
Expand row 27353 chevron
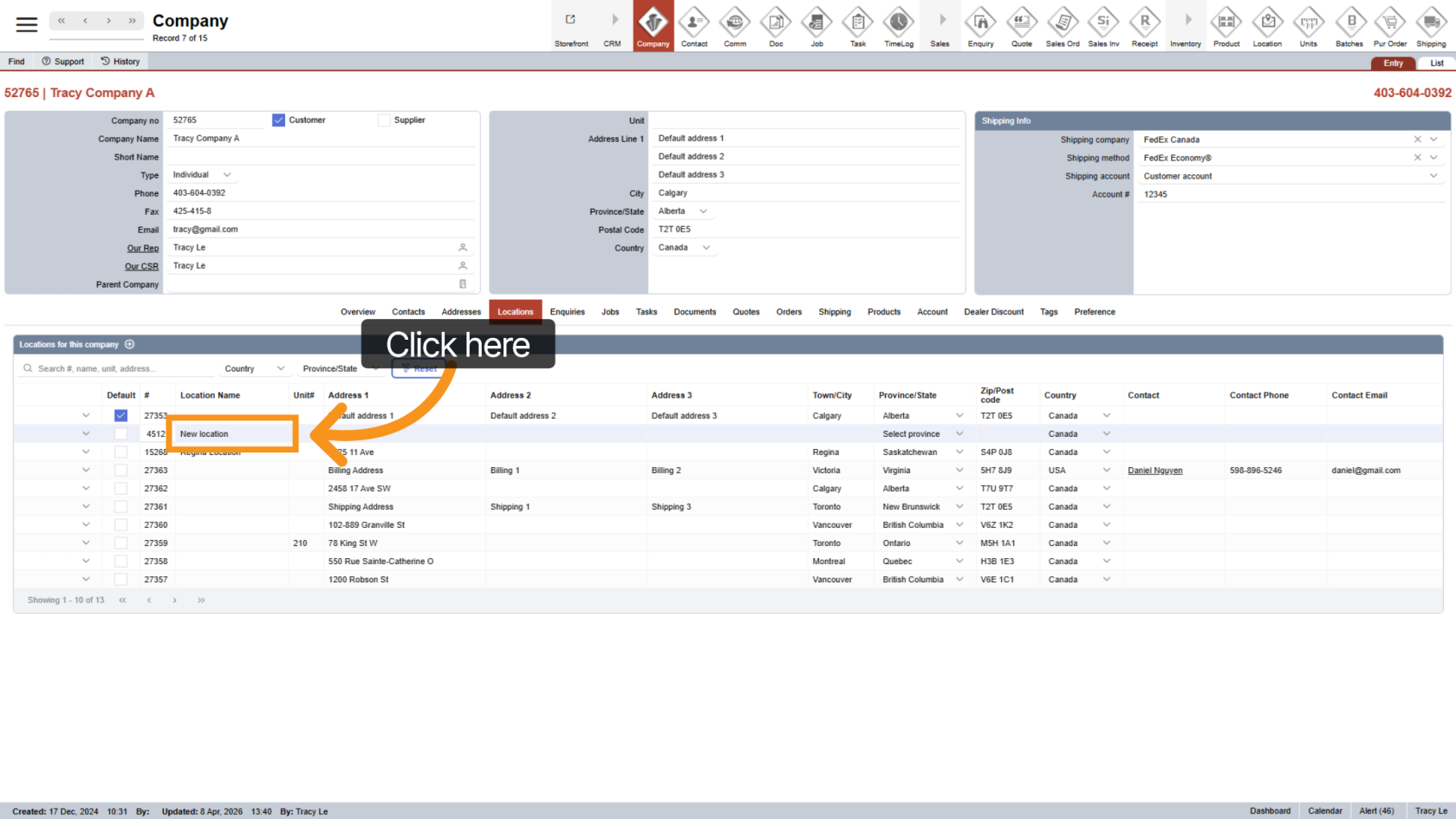tap(86, 416)
